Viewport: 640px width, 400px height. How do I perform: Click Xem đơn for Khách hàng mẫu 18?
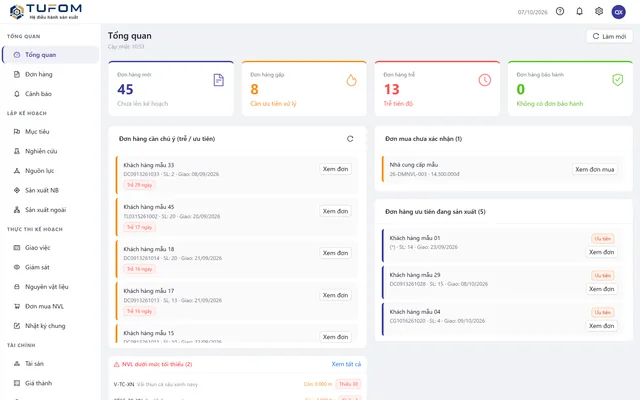click(x=336, y=253)
